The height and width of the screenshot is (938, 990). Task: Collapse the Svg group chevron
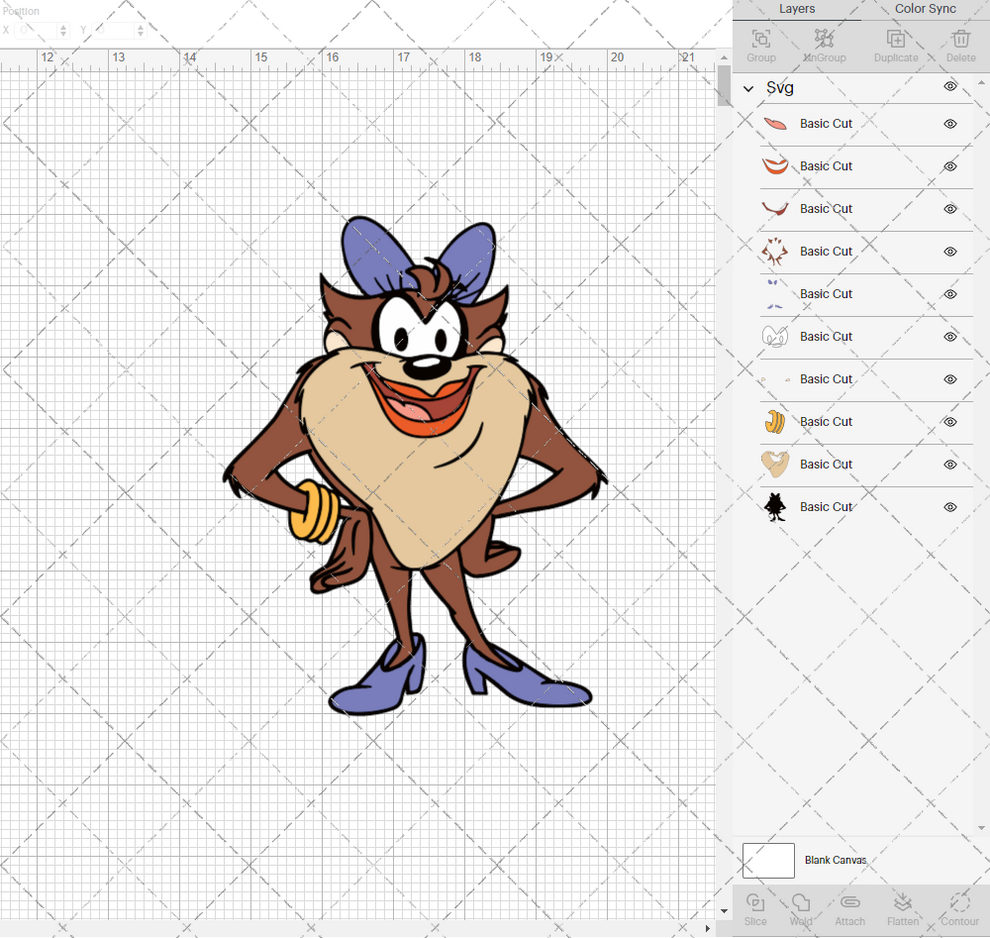point(747,88)
